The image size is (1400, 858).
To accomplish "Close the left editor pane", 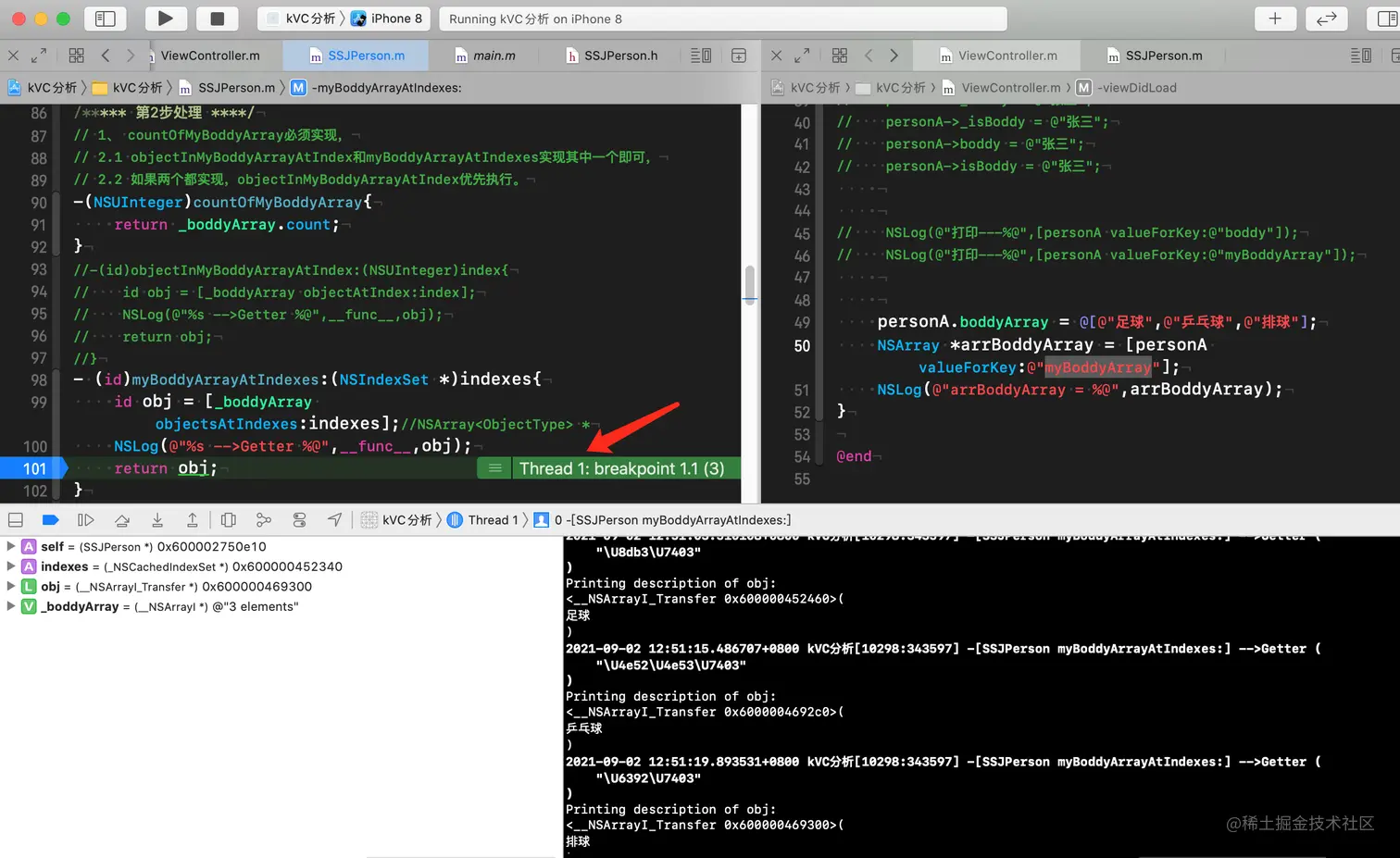I will (x=13, y=56).
